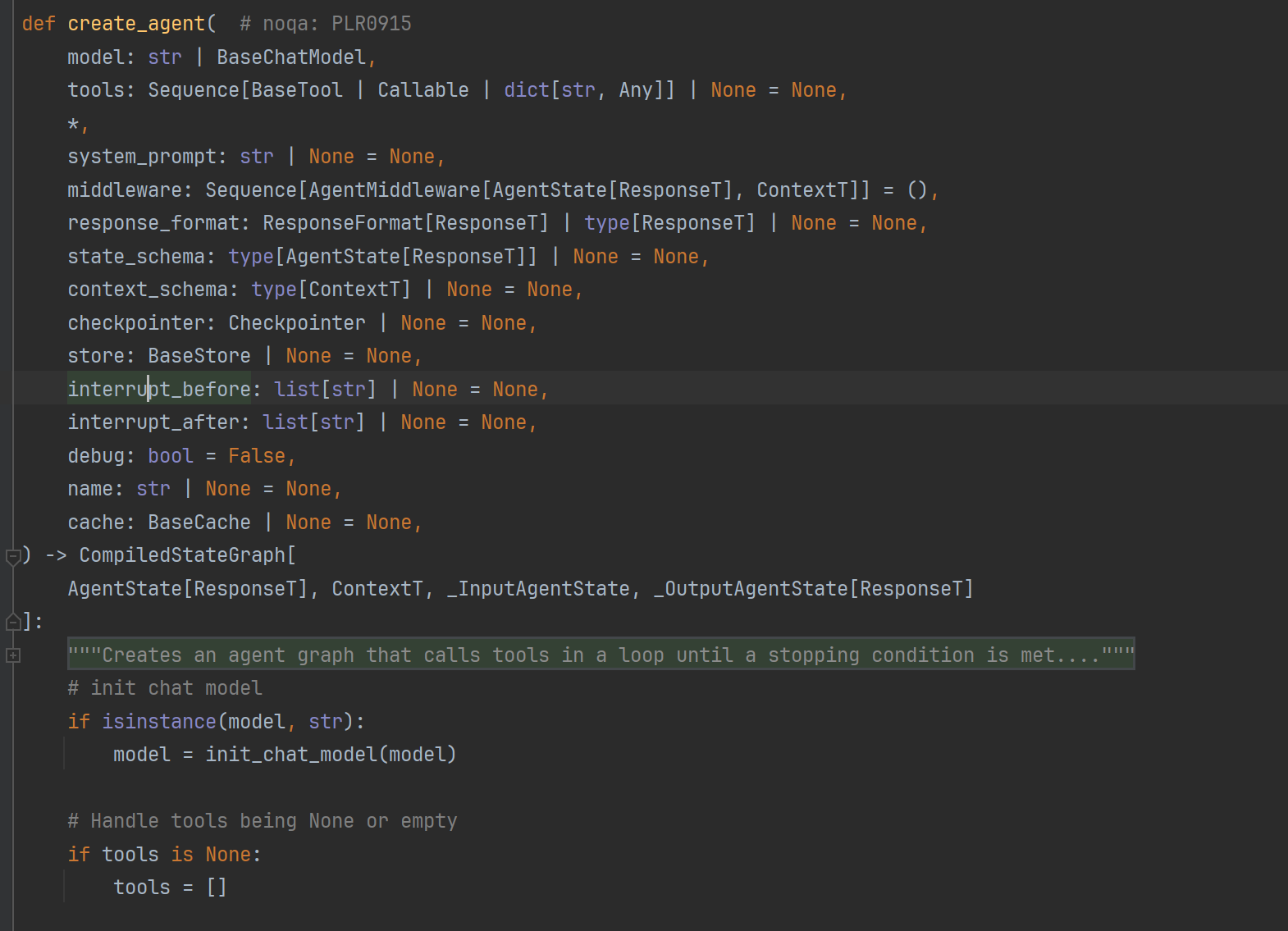
Task: Click the False default value
Action: (x=257, y=456)
